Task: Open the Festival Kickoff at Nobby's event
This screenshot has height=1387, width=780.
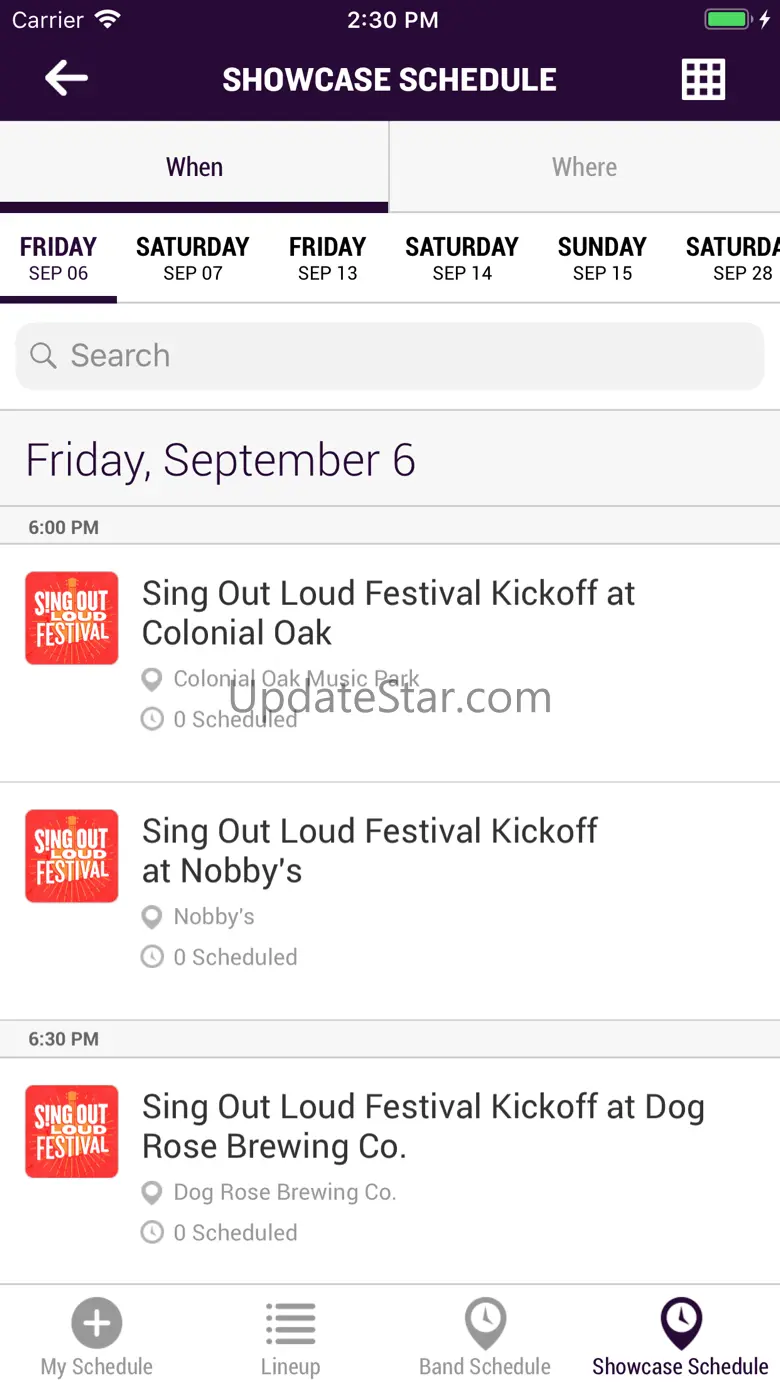Action: tap(370, 851)
